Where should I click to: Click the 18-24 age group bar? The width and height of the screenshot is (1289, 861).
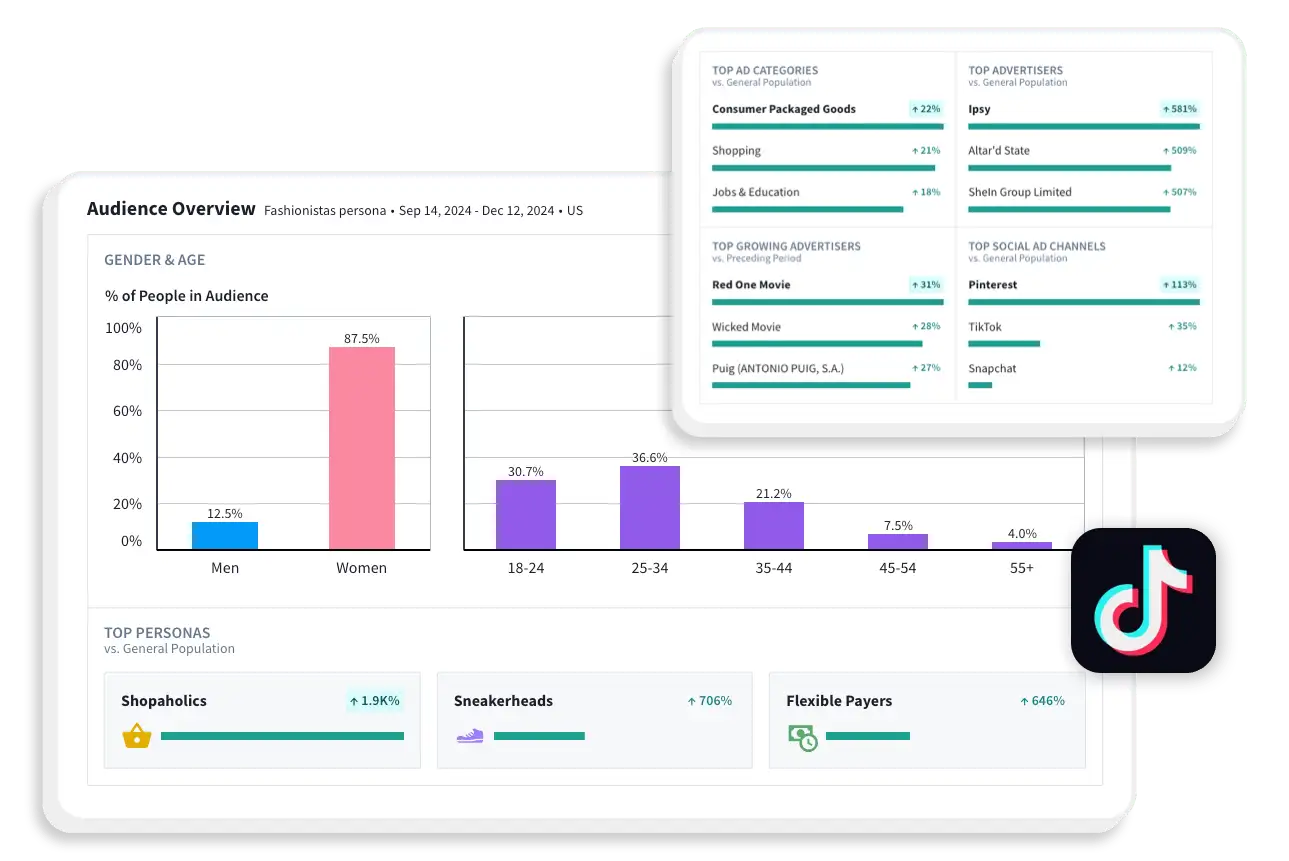pos(526,515)
